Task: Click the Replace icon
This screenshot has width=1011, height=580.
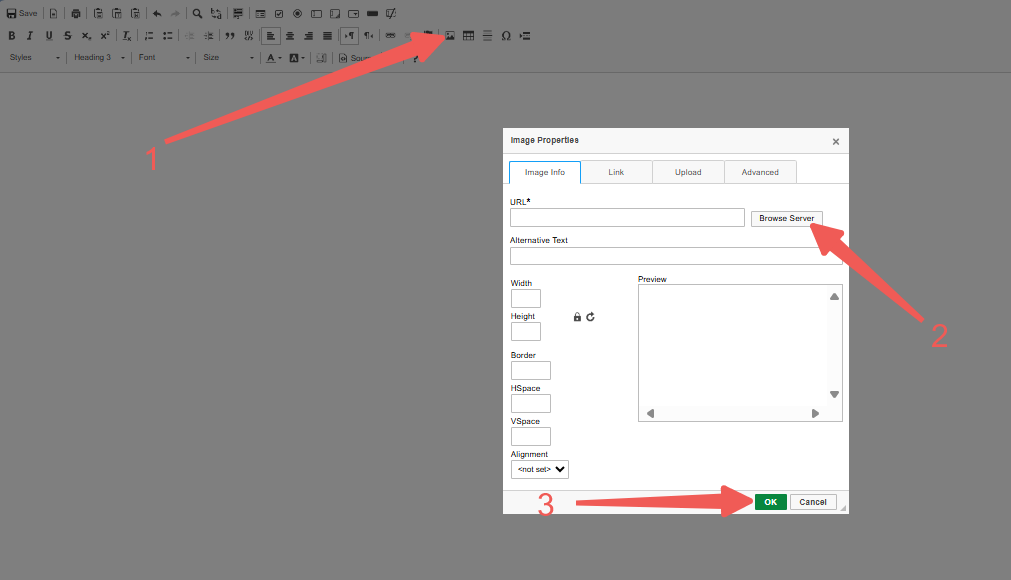Action: click(x=216, y=14)
